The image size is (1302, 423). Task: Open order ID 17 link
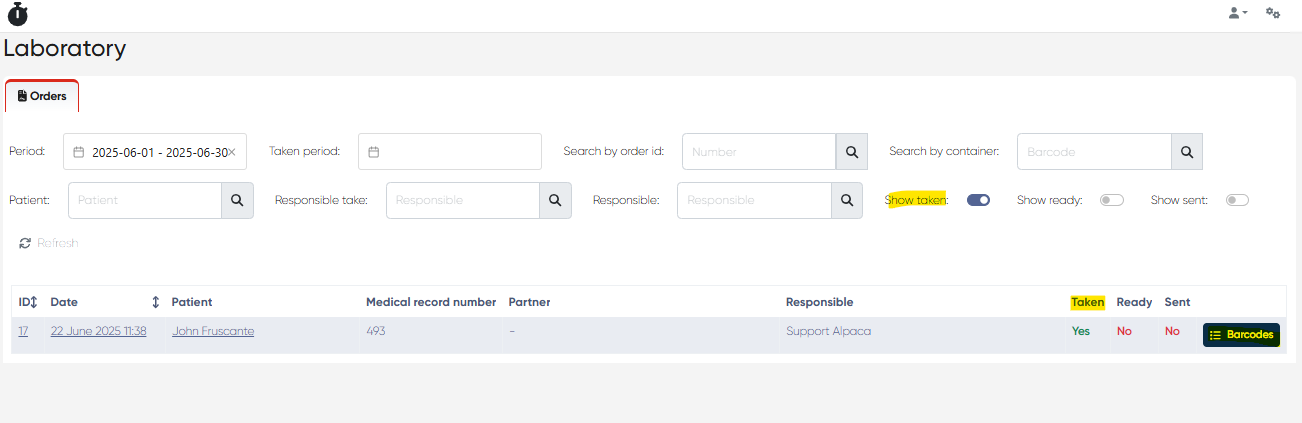pos(23,331)
